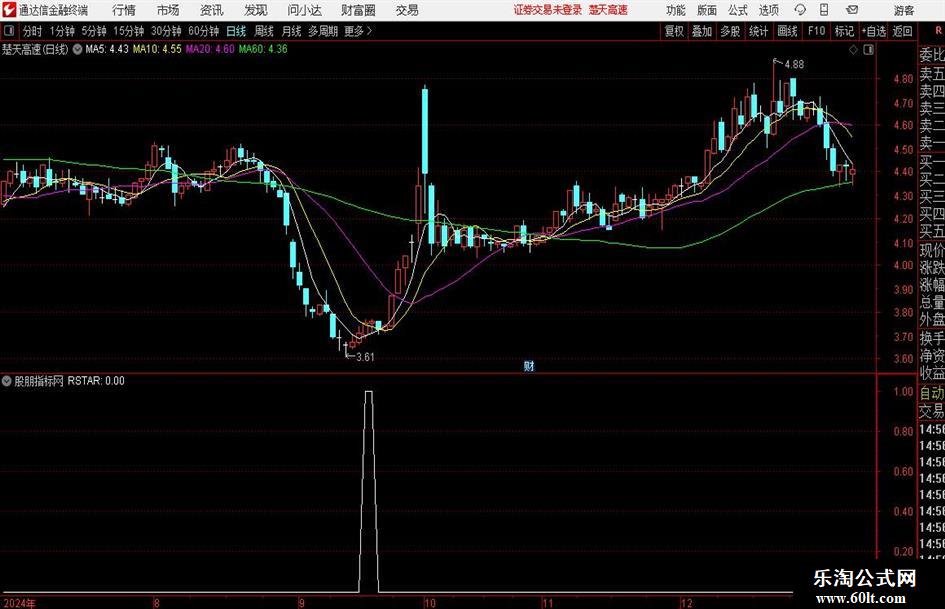Switch to the 30分钟 period tab
This screenshot has height=609, width=945.
point(166,31)
